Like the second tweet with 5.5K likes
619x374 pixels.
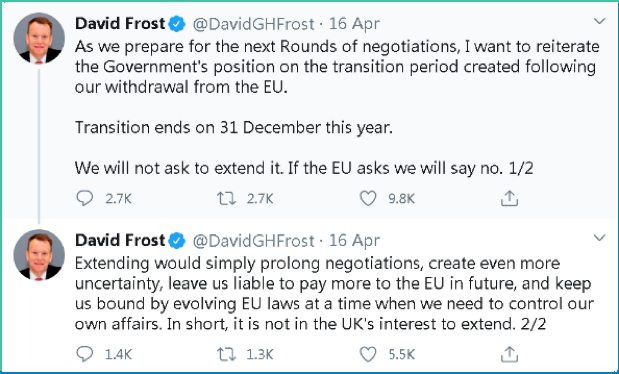click(x=368, y=354)
